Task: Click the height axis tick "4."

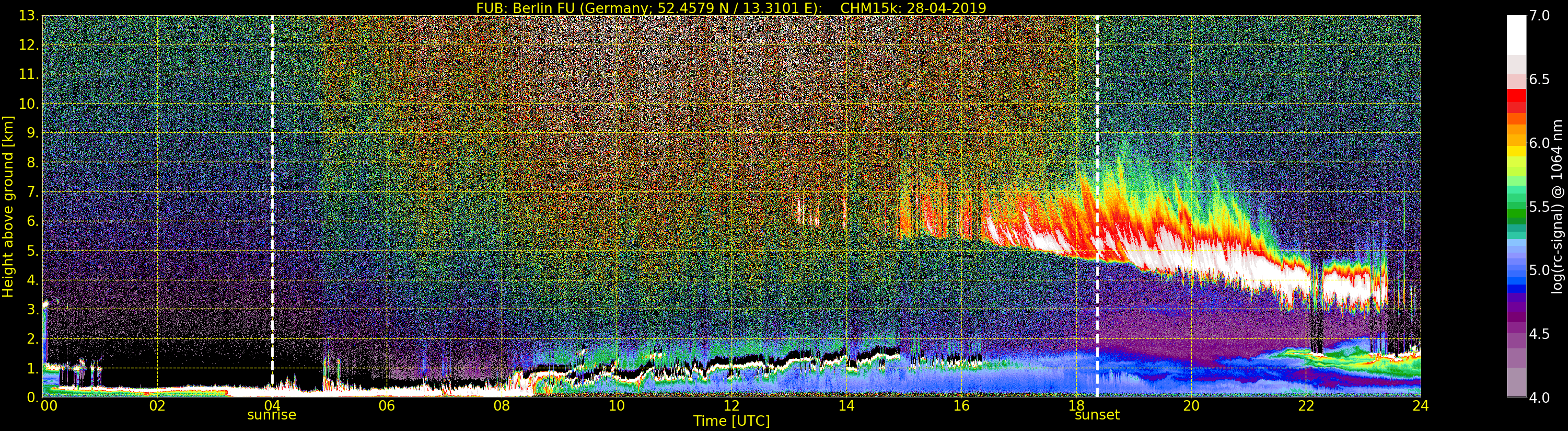Action: (x=33, y=280)
